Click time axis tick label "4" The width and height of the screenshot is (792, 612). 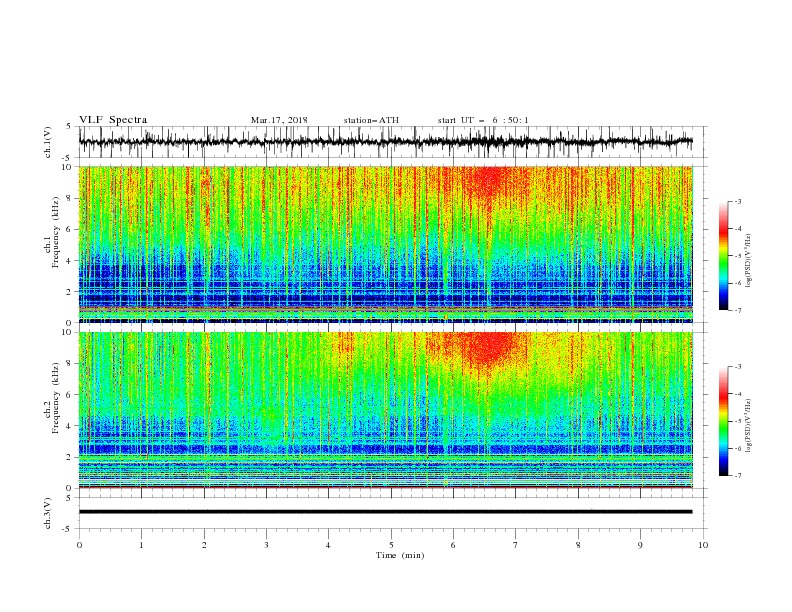click(328, 545)
